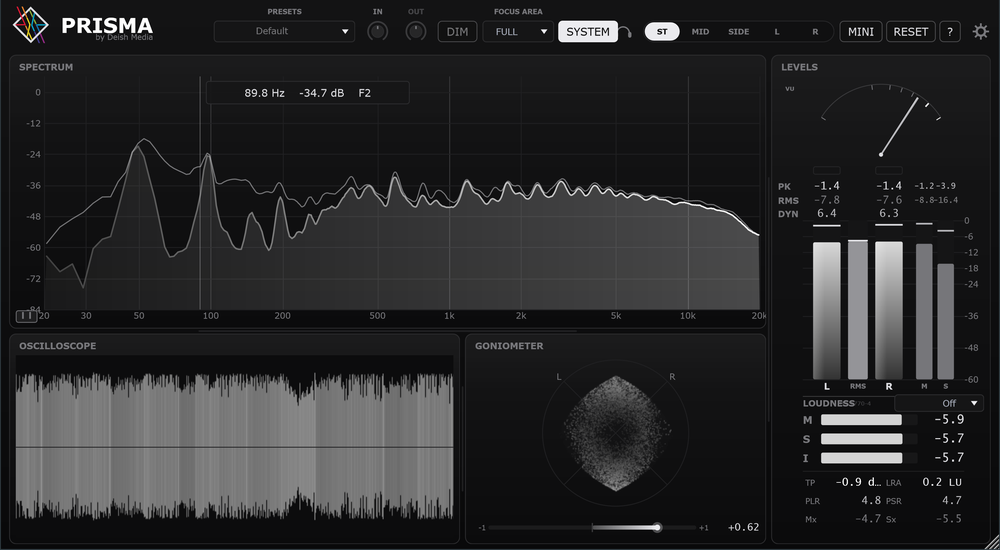Click the right channel clip indicator above PK
The image size is (1000, 550).
tap(888, 170)
